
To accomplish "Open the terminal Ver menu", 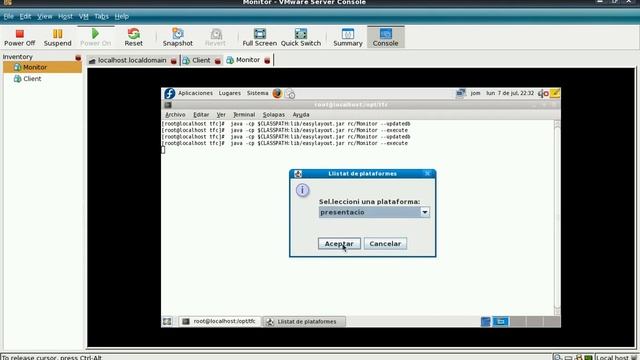I will (x=221, y=115).
